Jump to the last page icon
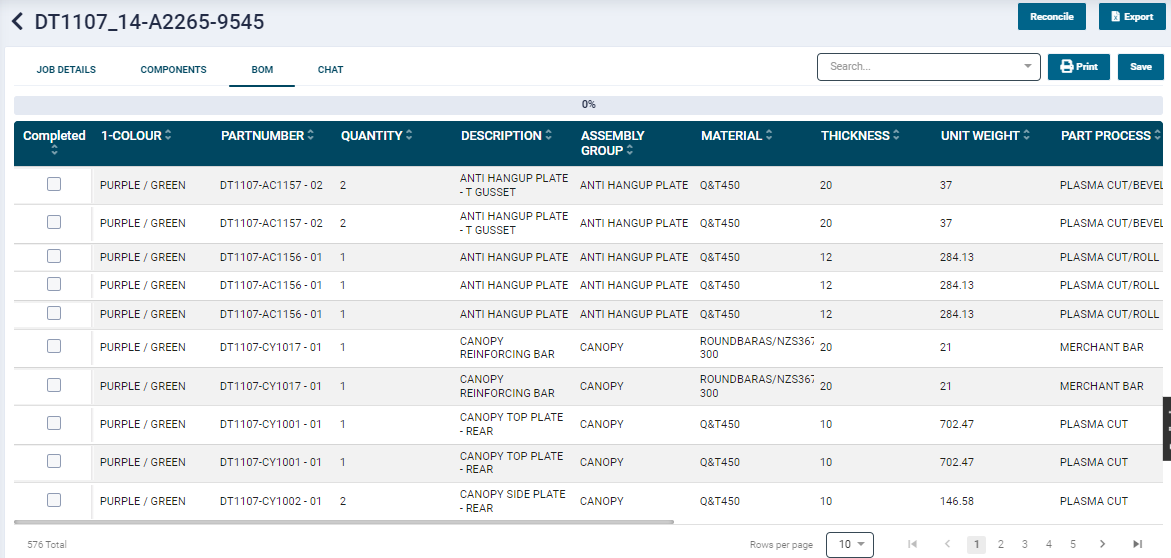 (1137, 544)
